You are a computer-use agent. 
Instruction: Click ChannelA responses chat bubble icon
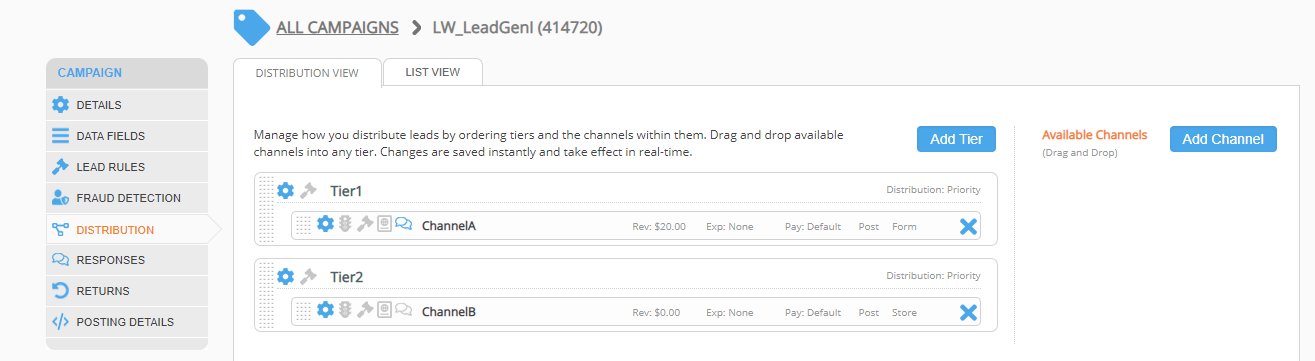click(404, 225)
